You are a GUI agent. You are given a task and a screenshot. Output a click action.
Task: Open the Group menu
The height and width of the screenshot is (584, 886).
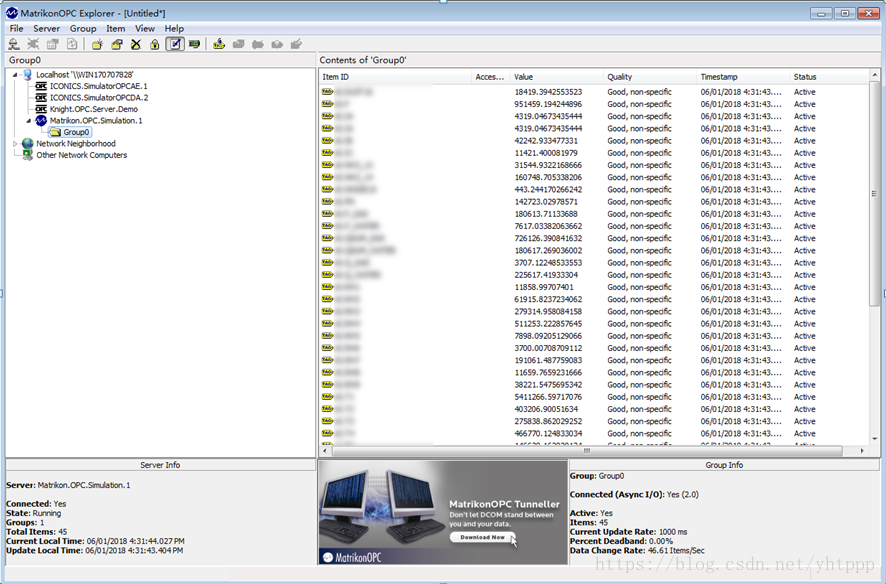tap(83, 28)
